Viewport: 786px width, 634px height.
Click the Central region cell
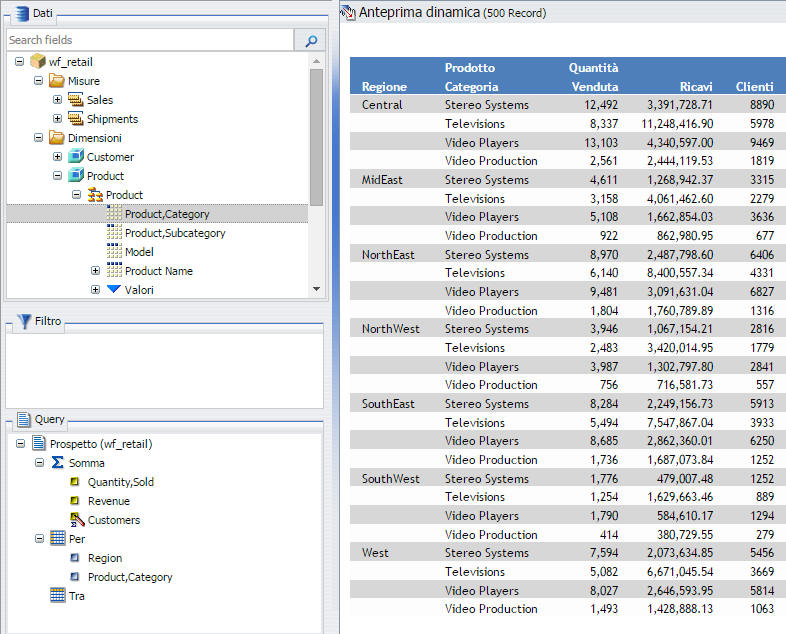(382, 105)
